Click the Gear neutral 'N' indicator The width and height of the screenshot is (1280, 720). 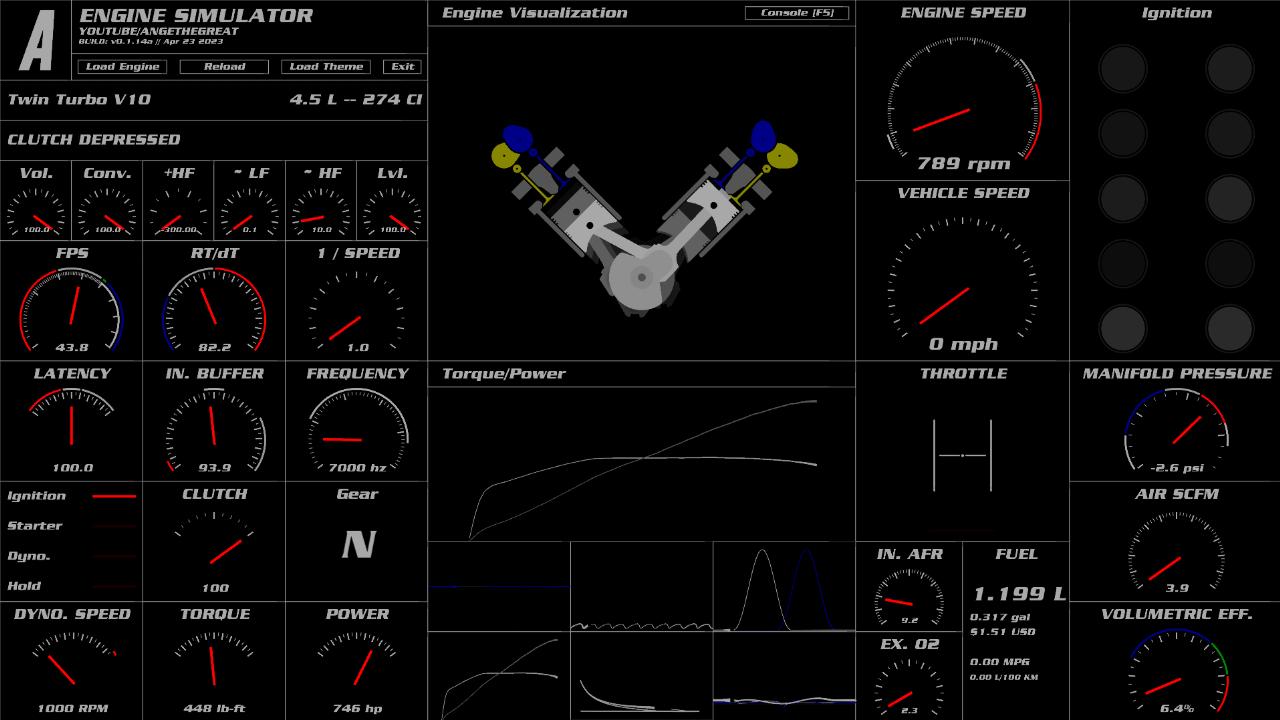coord(357,545)
